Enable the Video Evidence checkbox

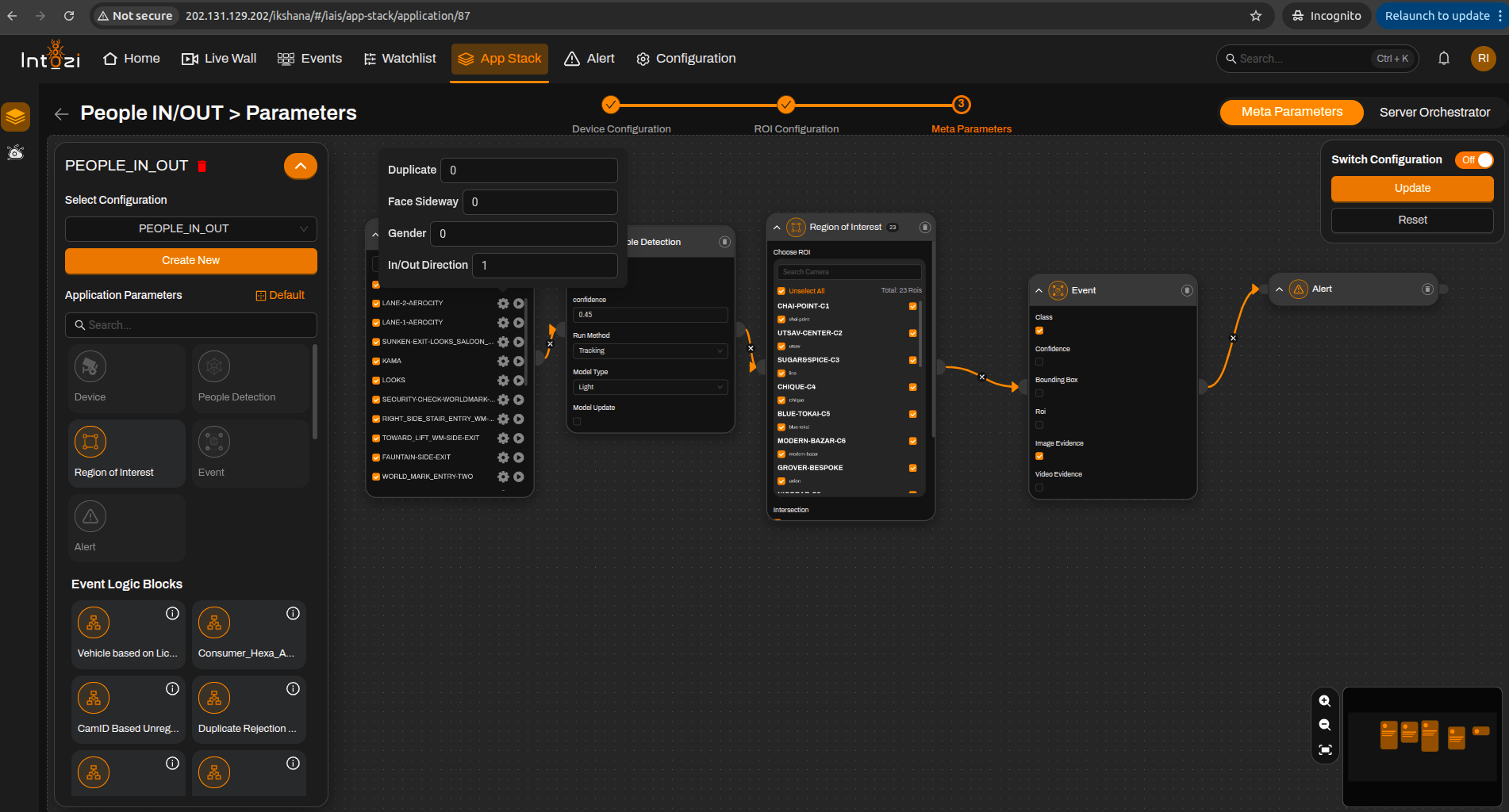coord(1039,488)
